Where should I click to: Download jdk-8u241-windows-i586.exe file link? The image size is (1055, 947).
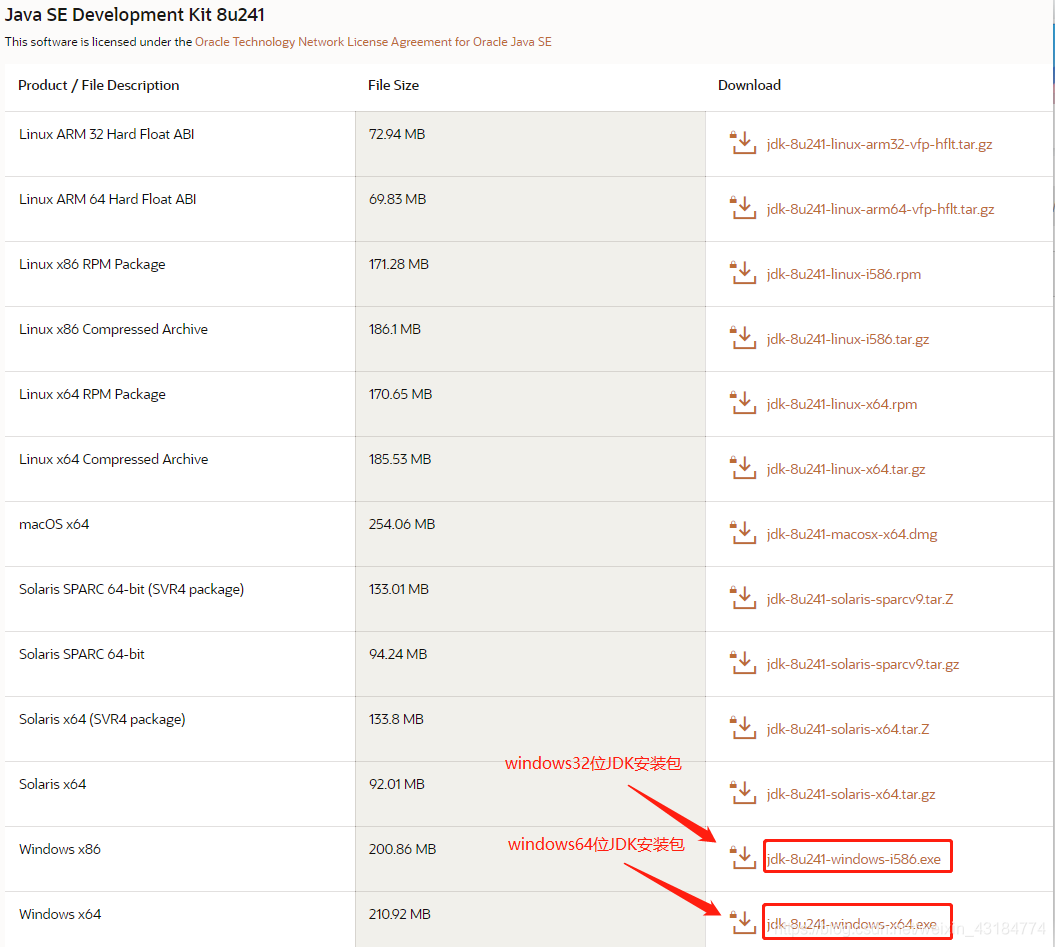point(854,859)
